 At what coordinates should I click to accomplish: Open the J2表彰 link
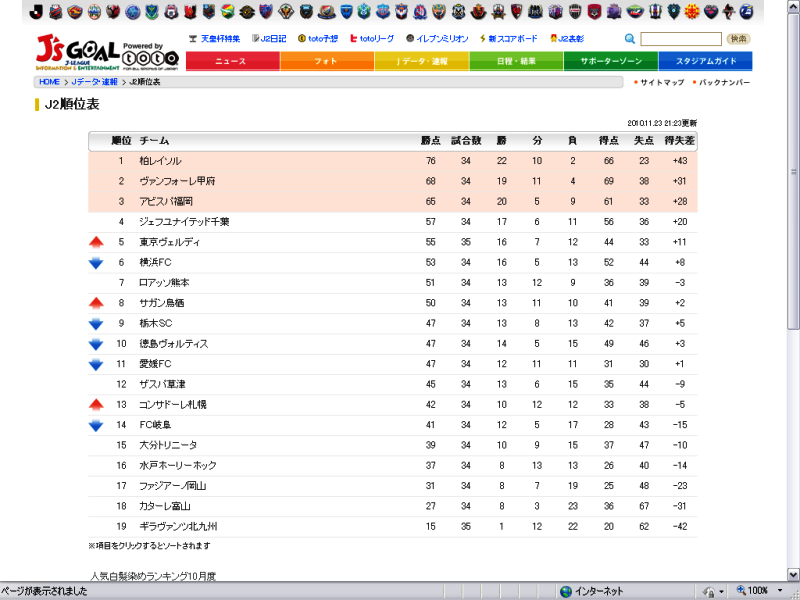(567, 39)
